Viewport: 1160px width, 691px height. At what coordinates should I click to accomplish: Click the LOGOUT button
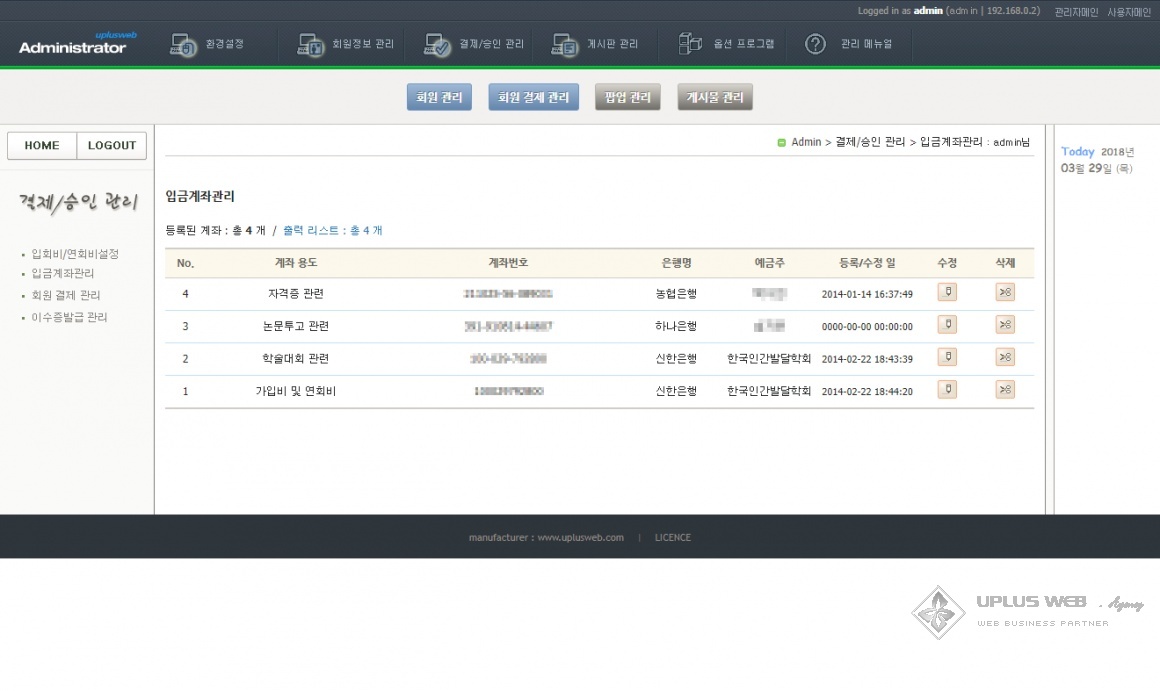click(112, 146)
